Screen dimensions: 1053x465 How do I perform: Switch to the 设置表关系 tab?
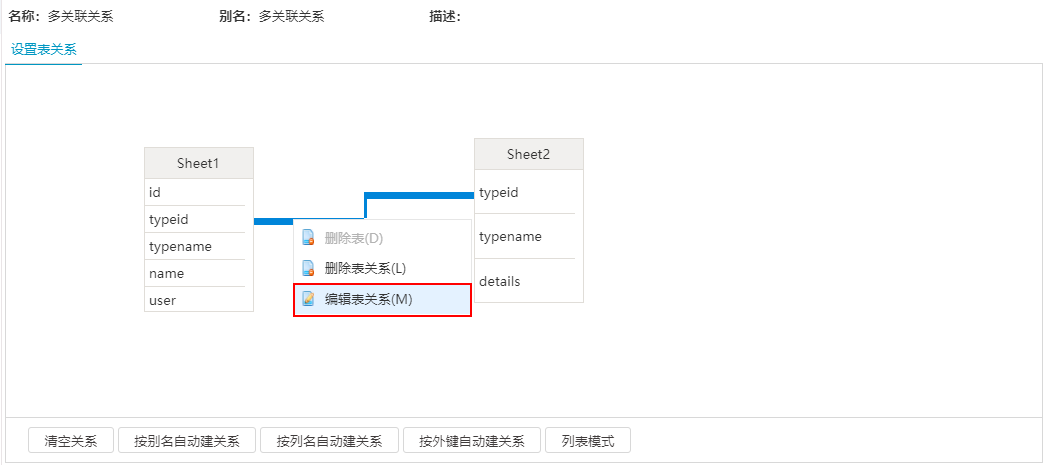point(44,49)
